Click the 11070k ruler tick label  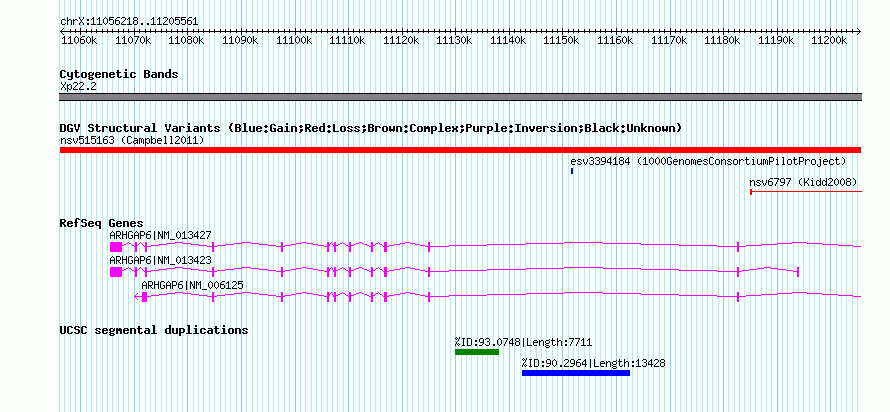(133, 41)
